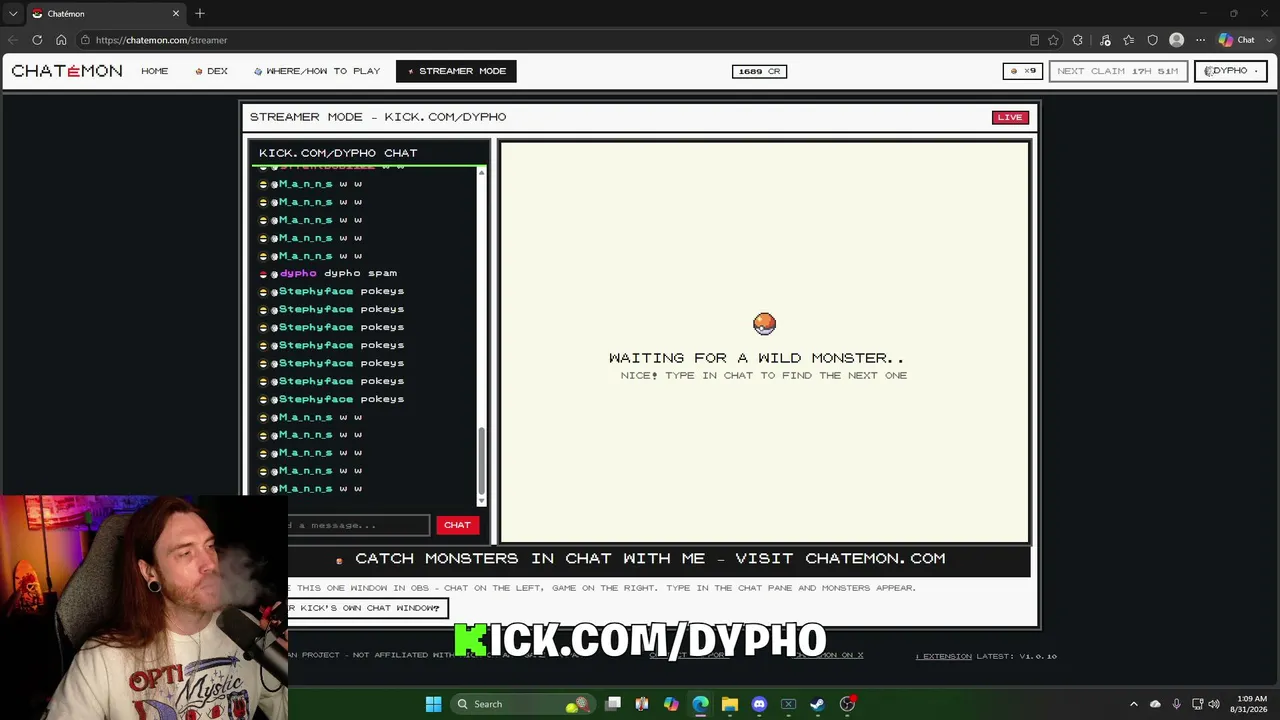
Task: Open Task View on the taskbar
Action: pos(613,704)
